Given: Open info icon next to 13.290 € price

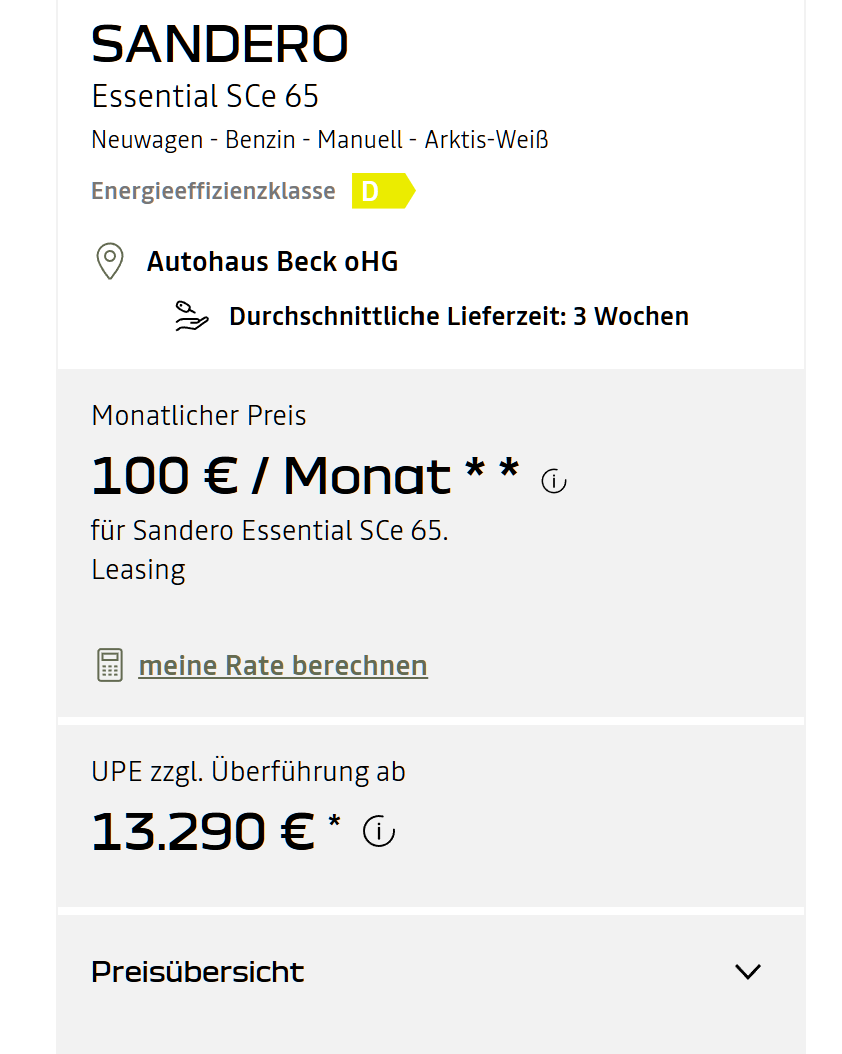Looking at the screenshot, I should click(379, 831).
